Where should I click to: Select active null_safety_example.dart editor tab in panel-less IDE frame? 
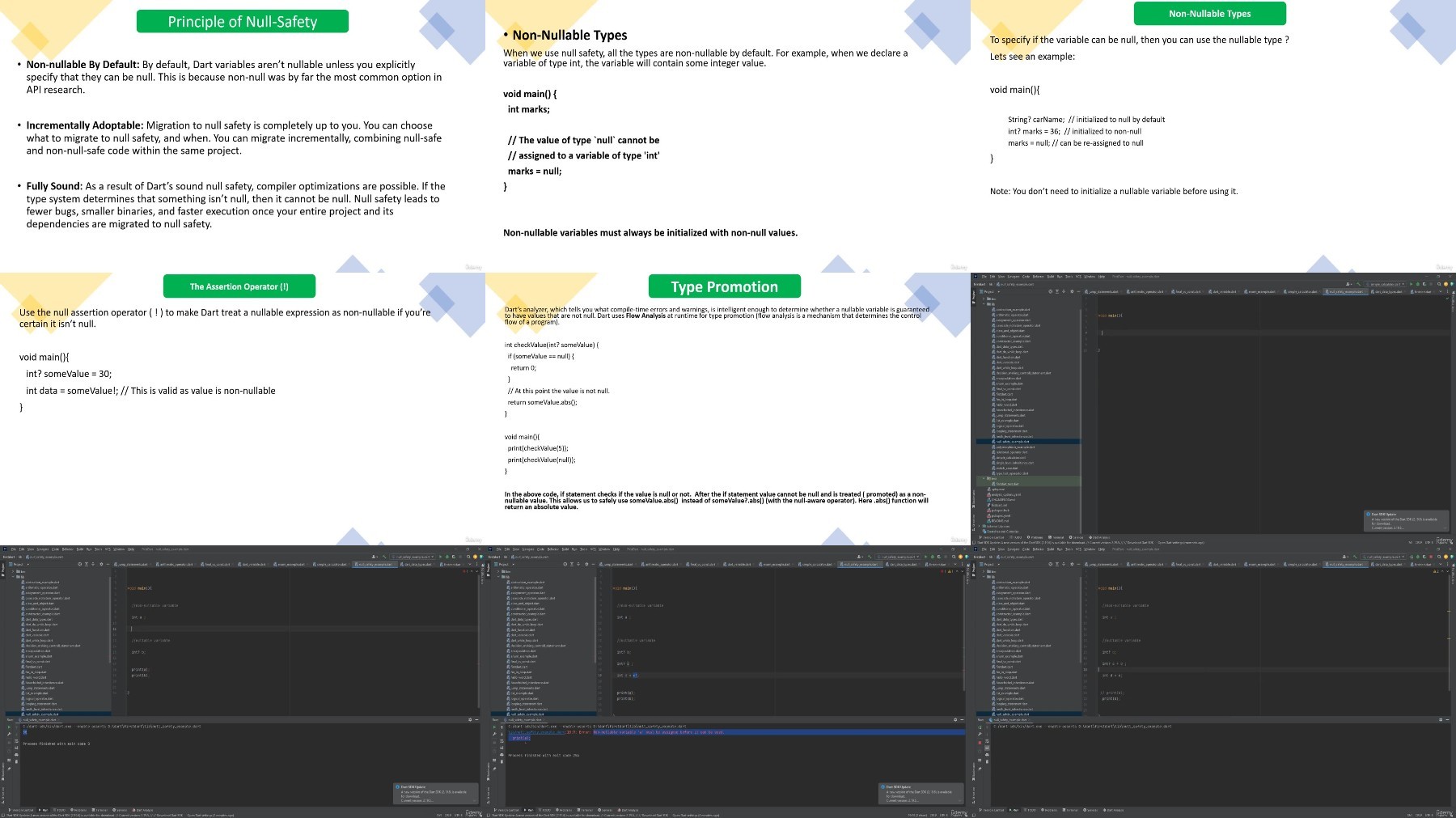pyautogui.click(x=1346, y=291)
